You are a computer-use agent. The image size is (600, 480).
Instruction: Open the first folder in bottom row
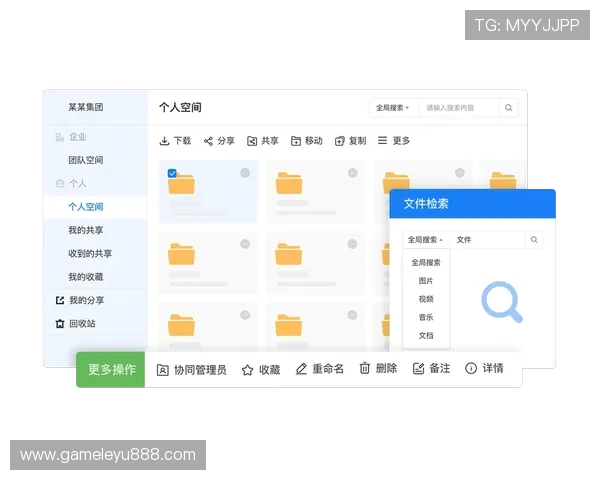click(181, 325)
